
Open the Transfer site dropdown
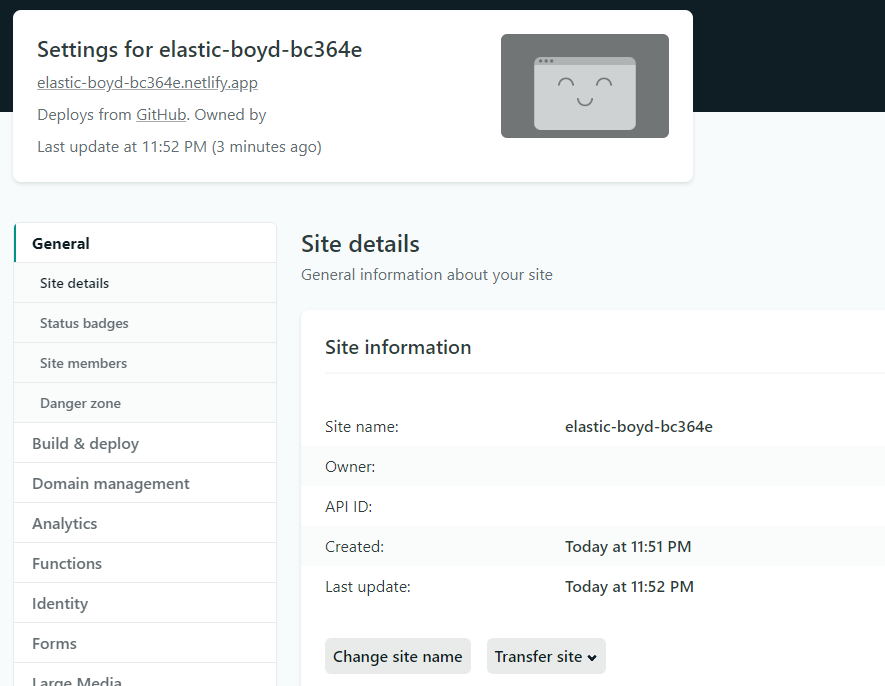[x=546, y=656]
